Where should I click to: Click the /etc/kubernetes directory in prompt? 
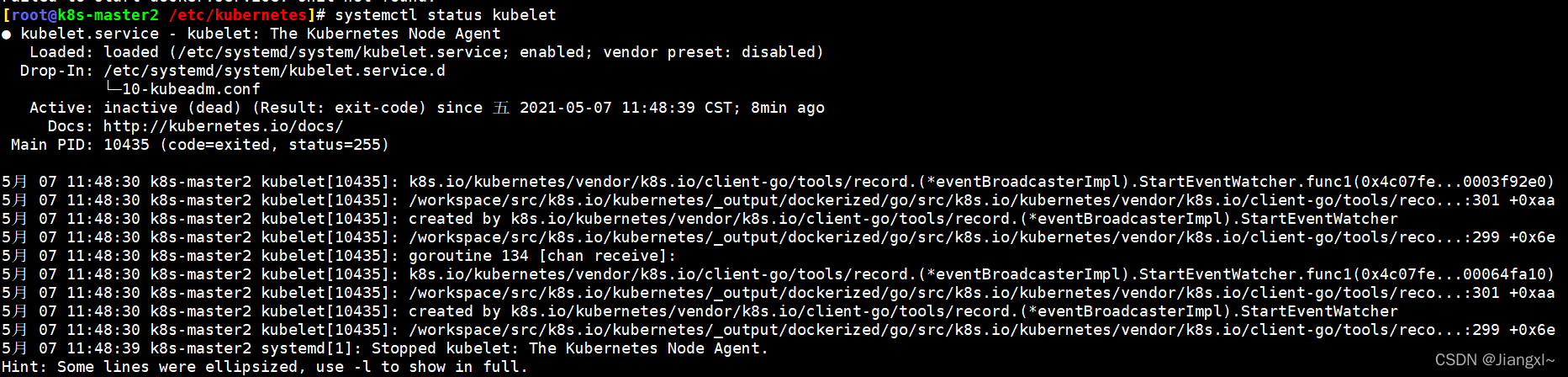pos(239,15)
